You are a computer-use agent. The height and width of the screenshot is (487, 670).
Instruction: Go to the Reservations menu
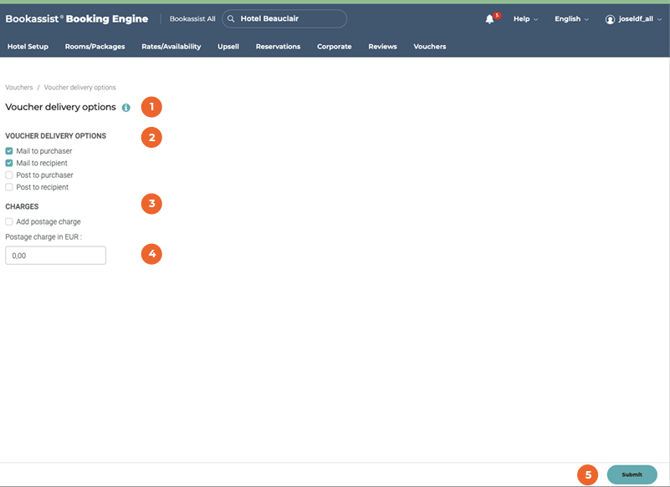(x=278, y=46)
